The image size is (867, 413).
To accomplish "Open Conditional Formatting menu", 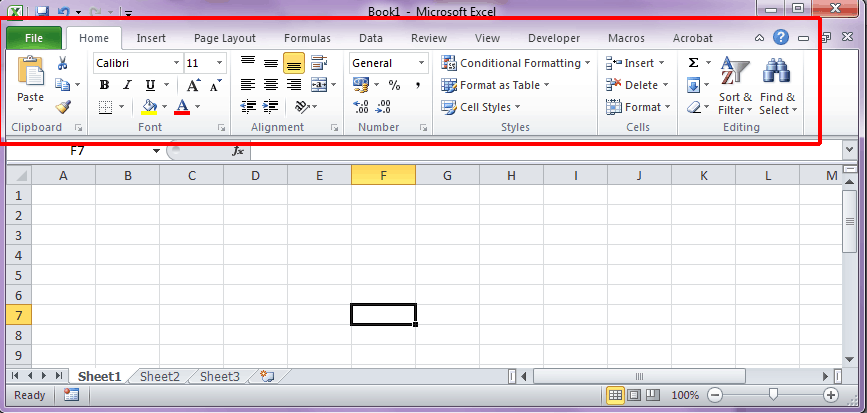I will (515, 63).
